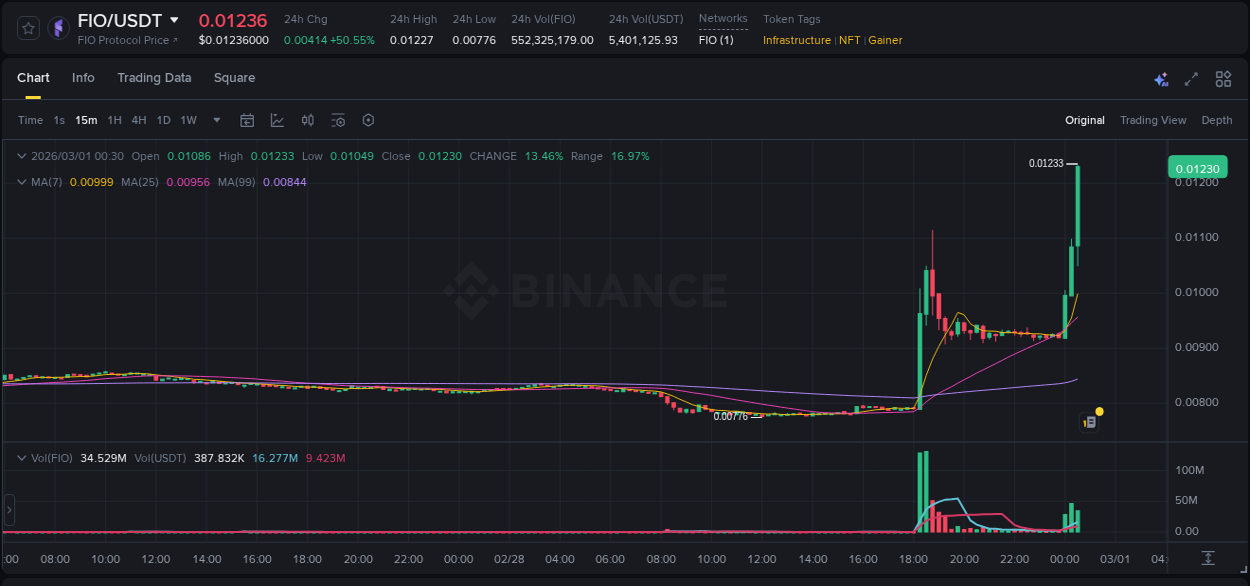Image resolution: width=1250 pixels, height=586 pixels.
Task: Collapse the MA indicator row chevron
Action: tap(22, 182)
